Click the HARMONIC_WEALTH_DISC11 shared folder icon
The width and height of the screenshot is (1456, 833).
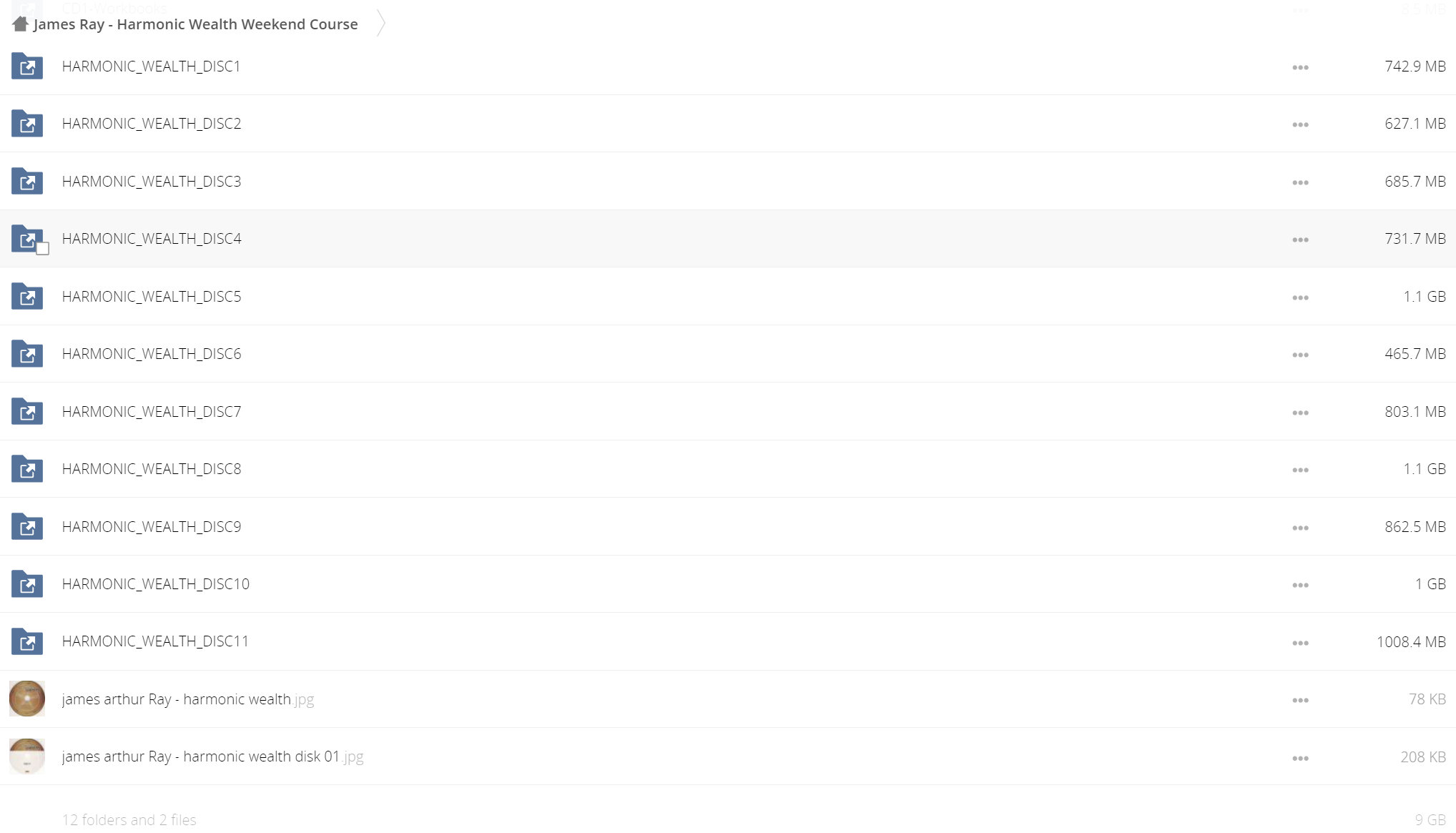27,642
